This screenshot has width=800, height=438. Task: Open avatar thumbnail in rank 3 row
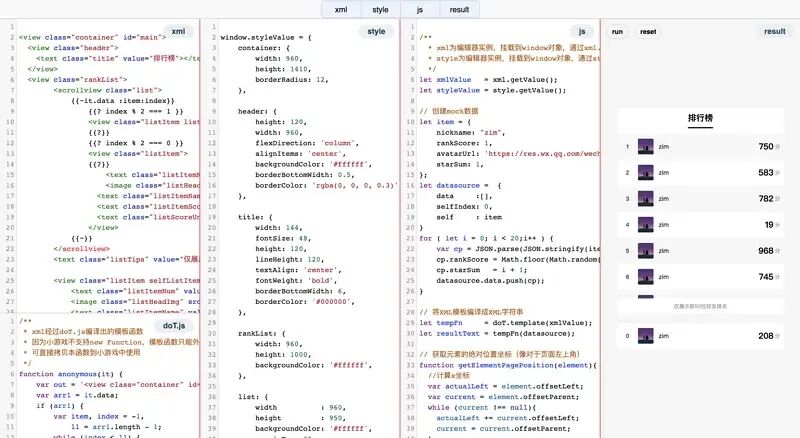[645, 199]
